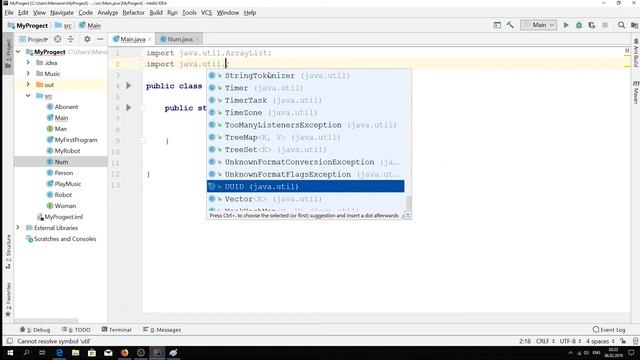Change indent setting 4 spaces
This screenshot has height=360, width=640.
click(x=600, y=341)
